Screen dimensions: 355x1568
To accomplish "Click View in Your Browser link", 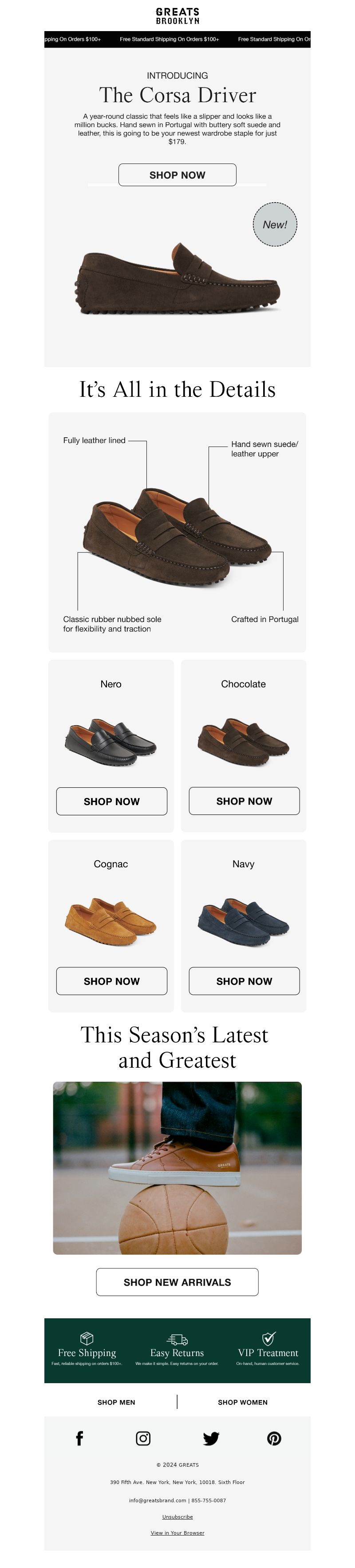I will coord(177,1533).
